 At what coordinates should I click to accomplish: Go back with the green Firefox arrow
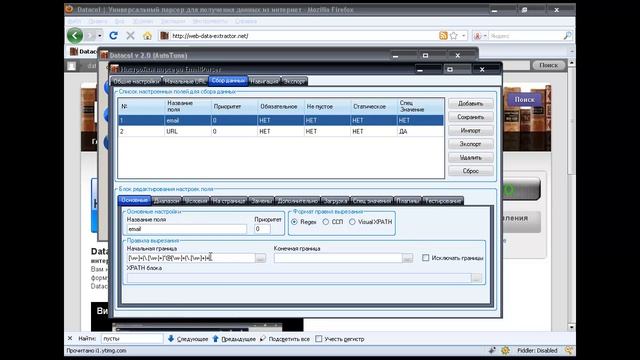click(75, 36)
